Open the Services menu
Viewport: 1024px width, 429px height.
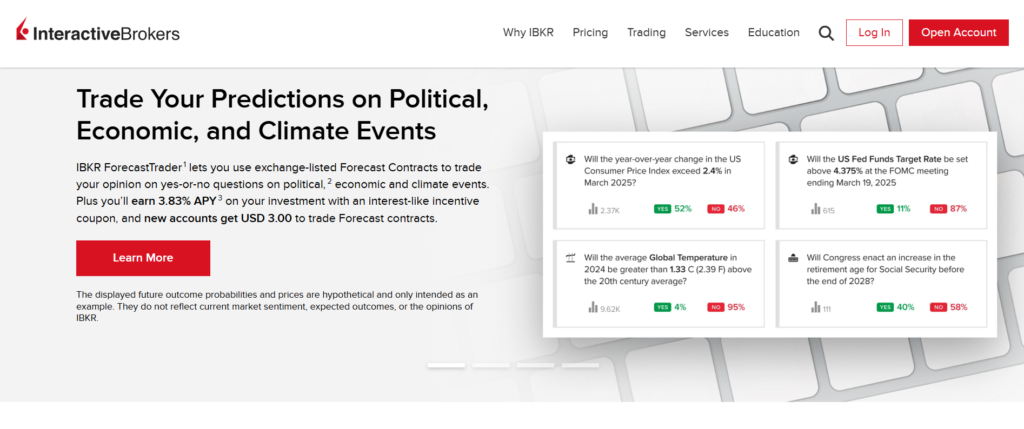[x=707, y=33]
